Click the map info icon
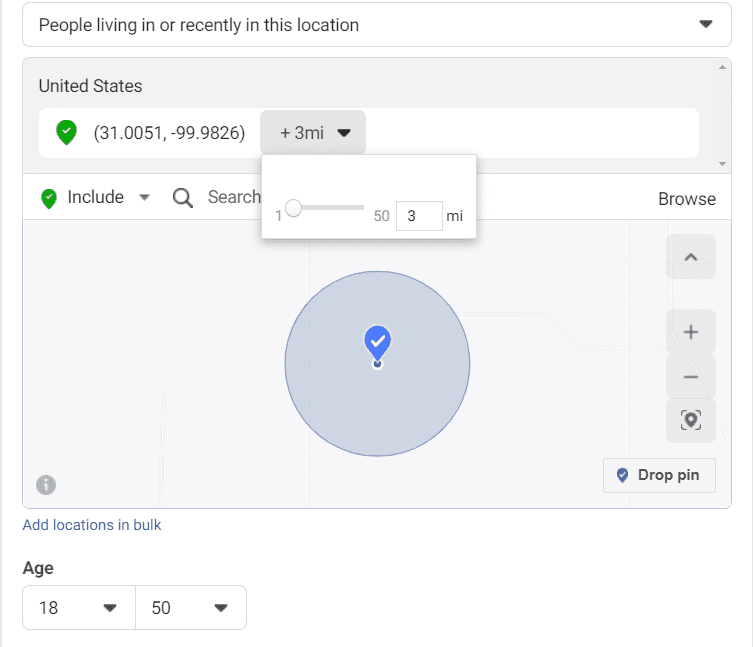Viewport: 753px width, 647px height. click(46, 485)
